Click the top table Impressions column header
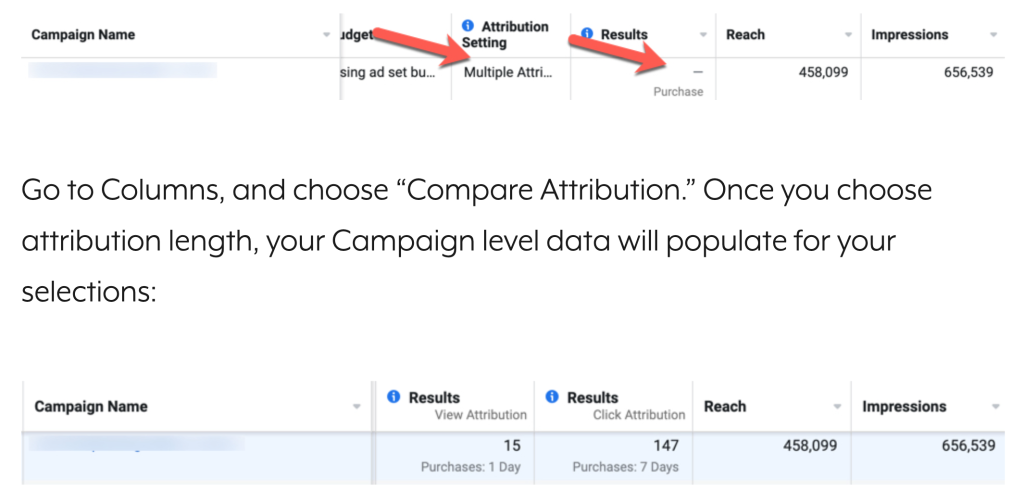The height and width of the screenshot is (500, 1024). (908, 35)
